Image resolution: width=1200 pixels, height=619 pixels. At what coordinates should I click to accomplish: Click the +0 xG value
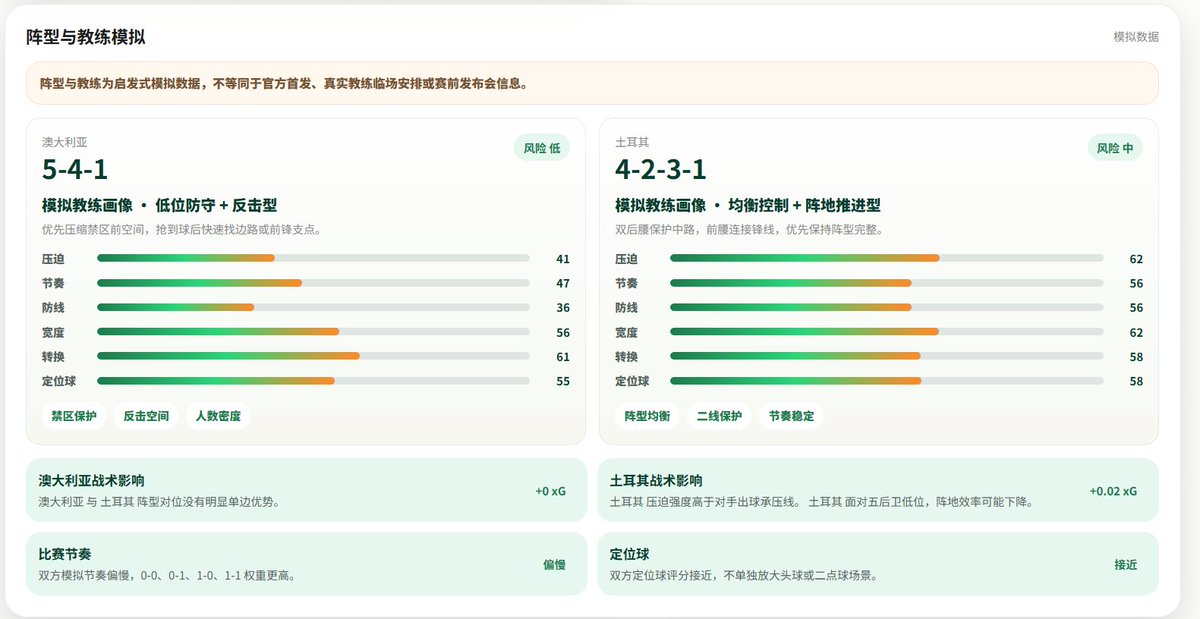pos(550,491)
